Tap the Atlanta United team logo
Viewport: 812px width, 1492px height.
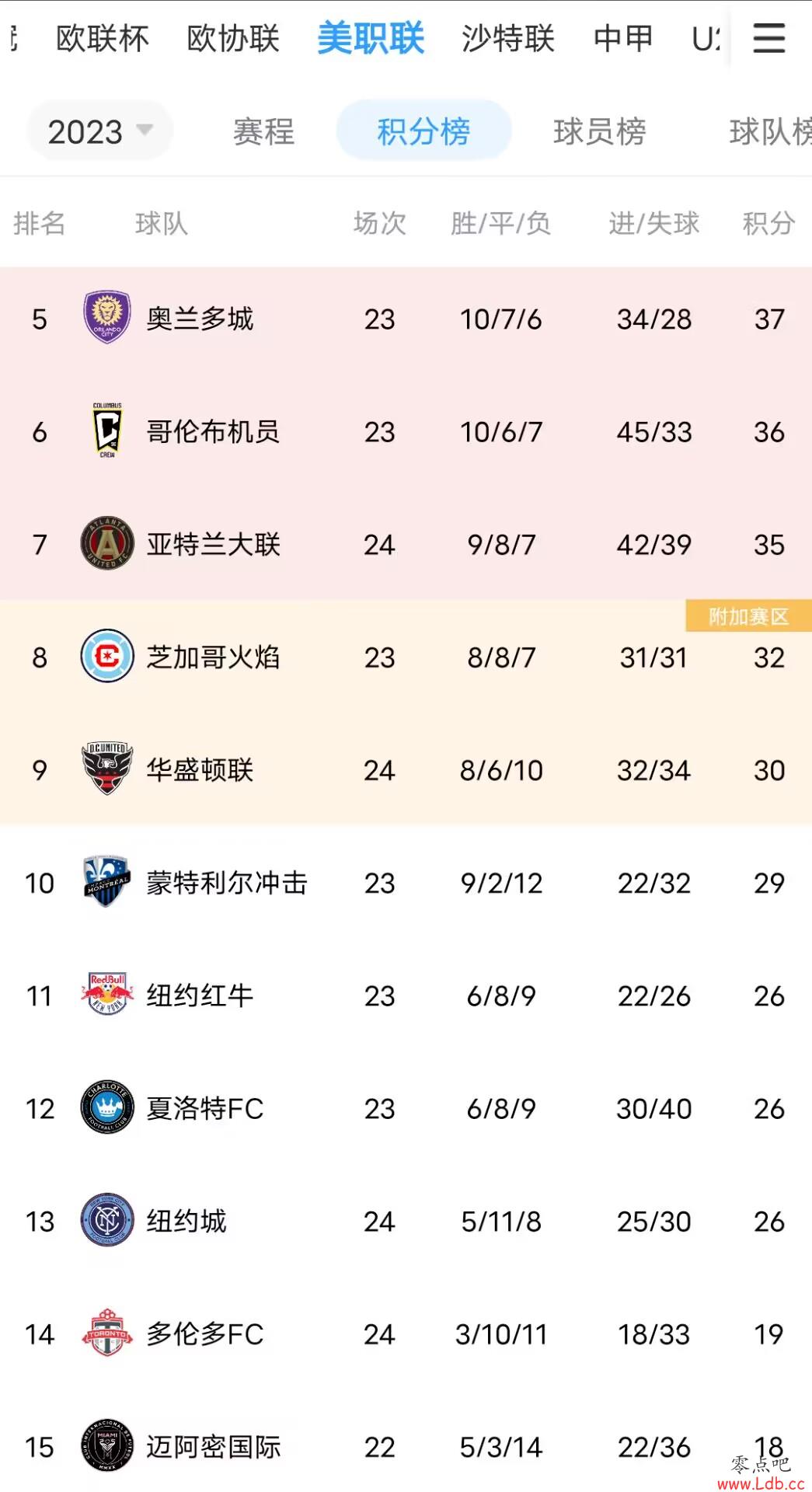point(107,543)
